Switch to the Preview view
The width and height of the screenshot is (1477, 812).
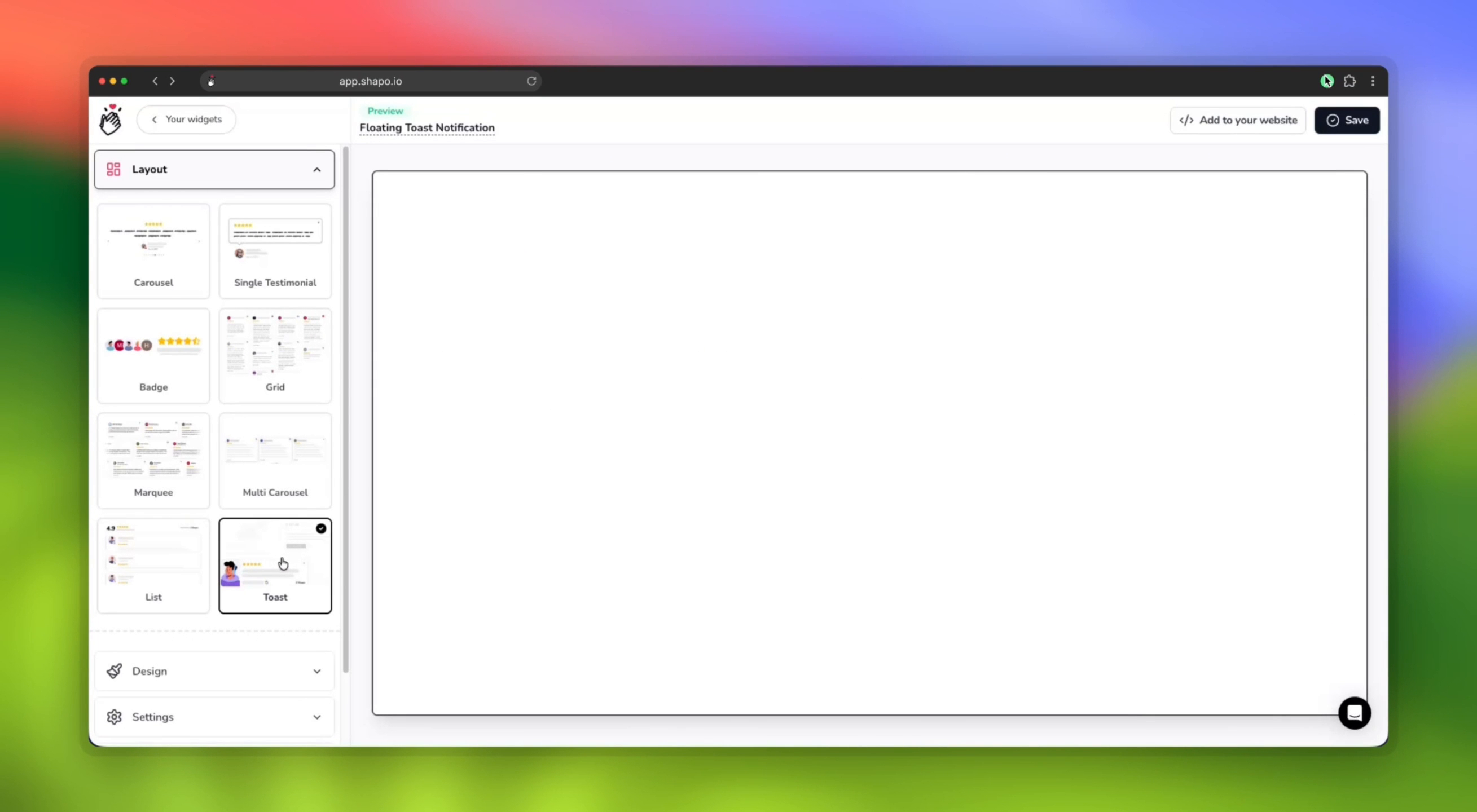[x=384, y=111]
